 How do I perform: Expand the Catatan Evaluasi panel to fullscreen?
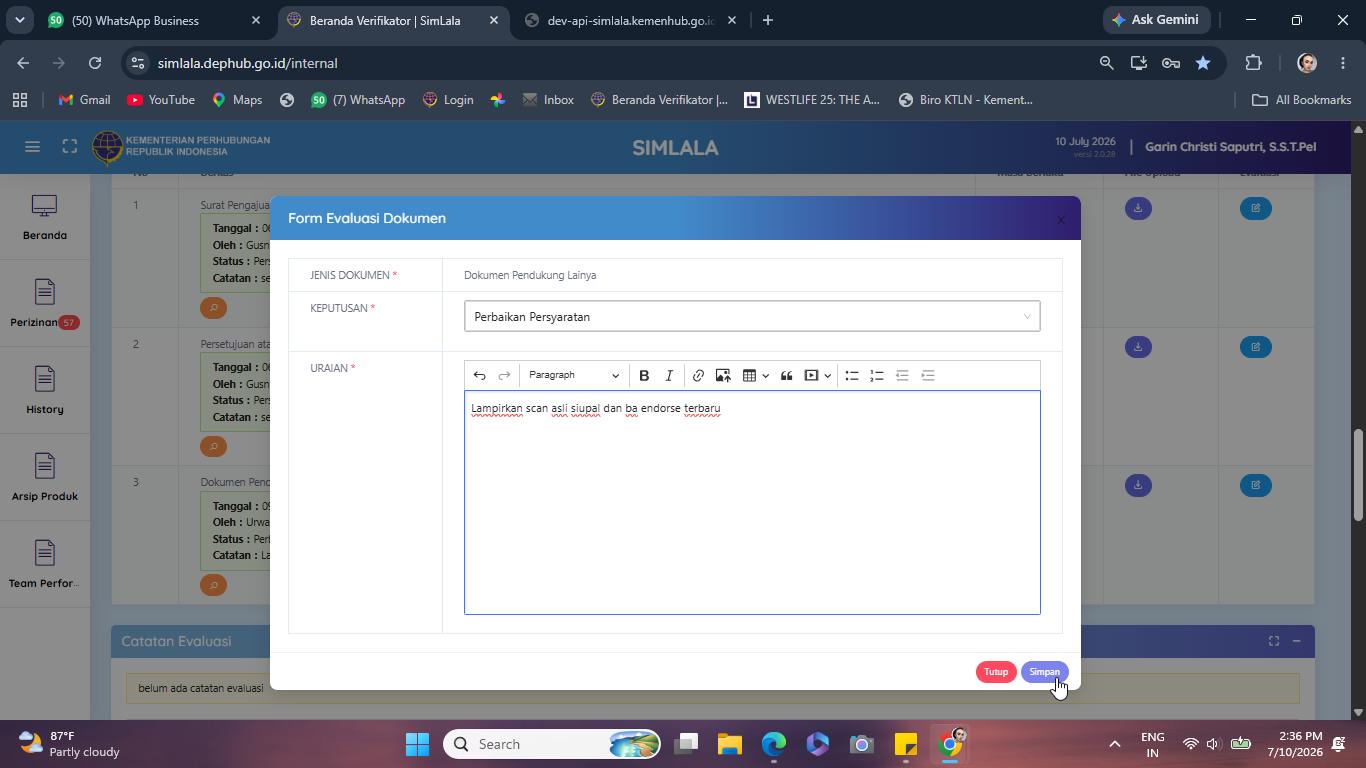tap(1274, 641)
